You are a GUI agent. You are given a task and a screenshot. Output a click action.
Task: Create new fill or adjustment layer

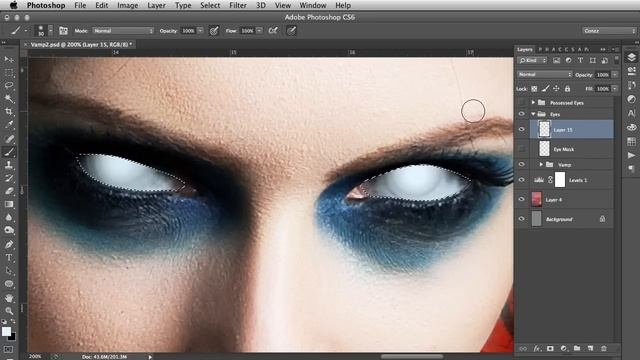click(564, 349)
